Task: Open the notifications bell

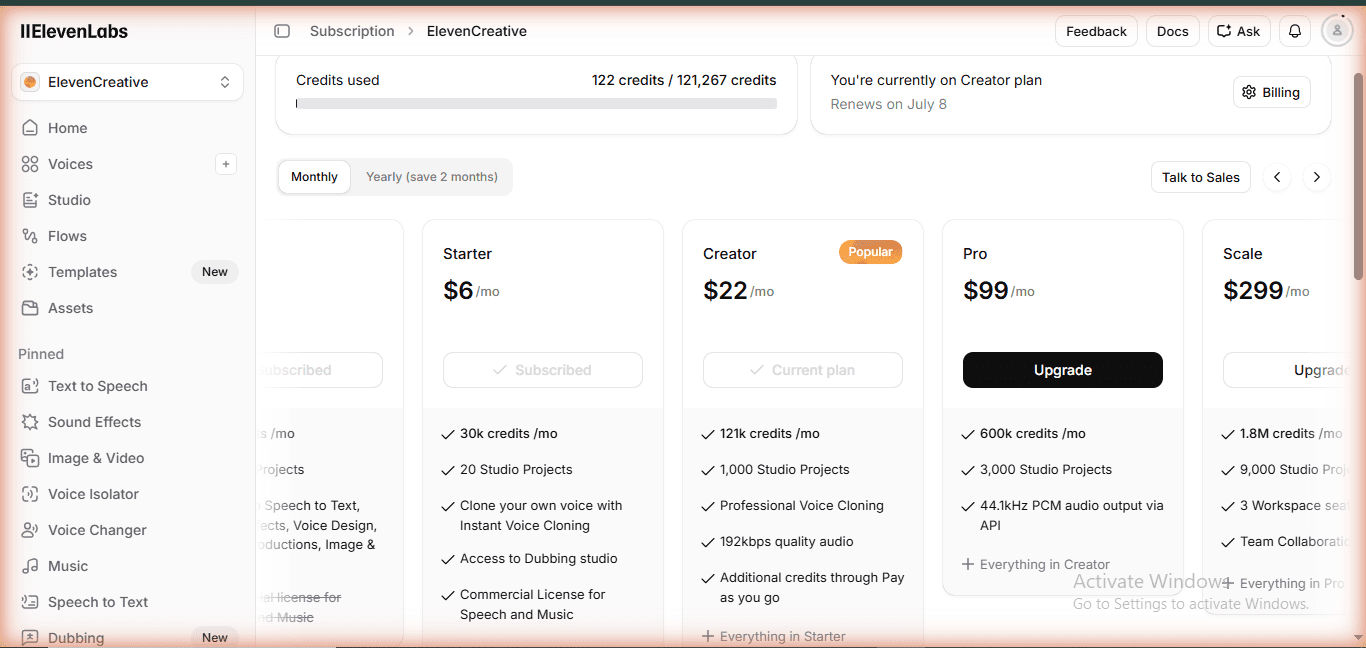Action: pos(1295,31)
